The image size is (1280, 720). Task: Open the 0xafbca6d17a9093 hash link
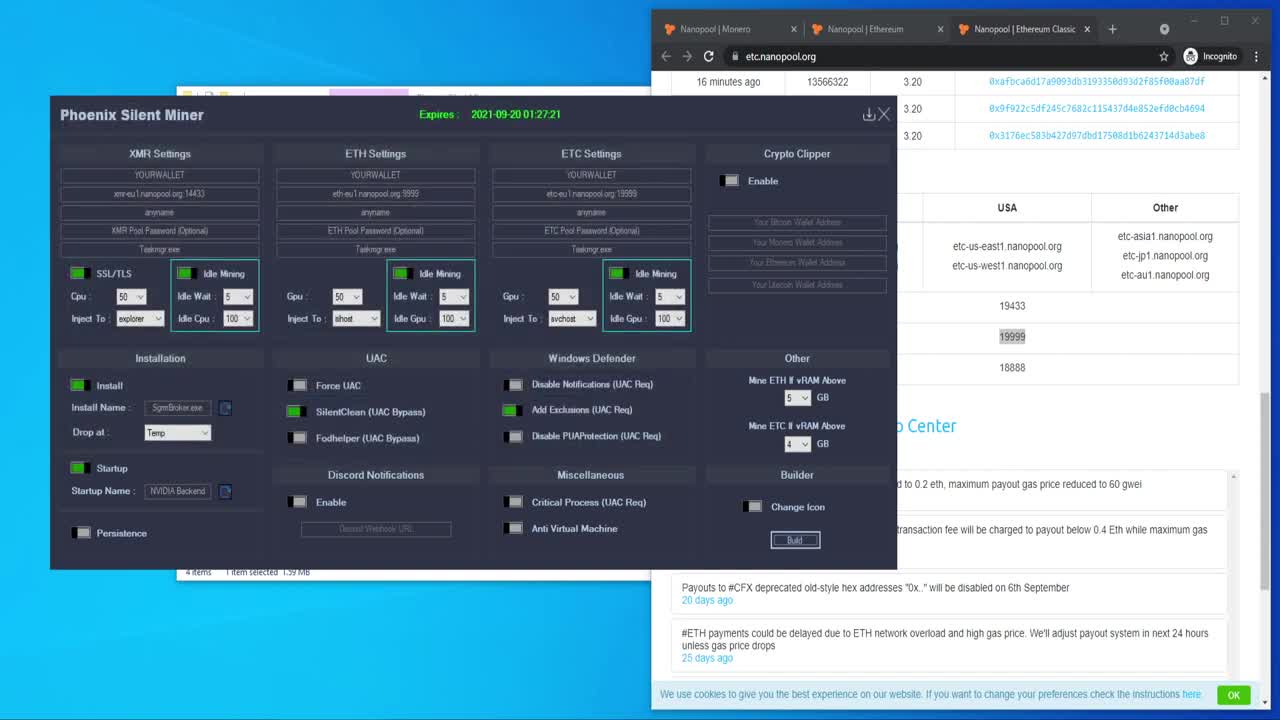(1096, 82)
